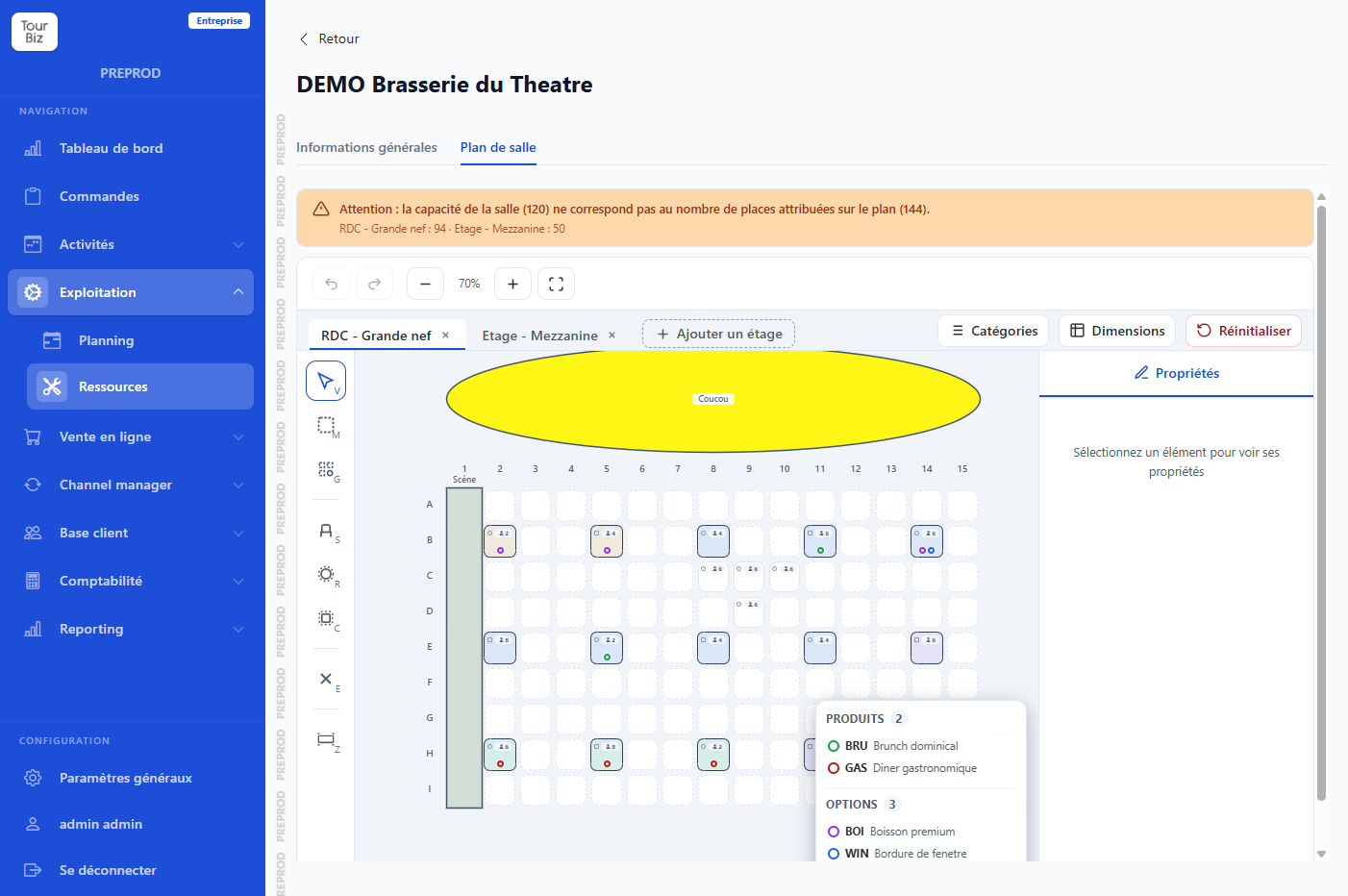Open the Propriétés panel tab
The width and height of the screenshot is (1348, 896).
(1176, 373)
